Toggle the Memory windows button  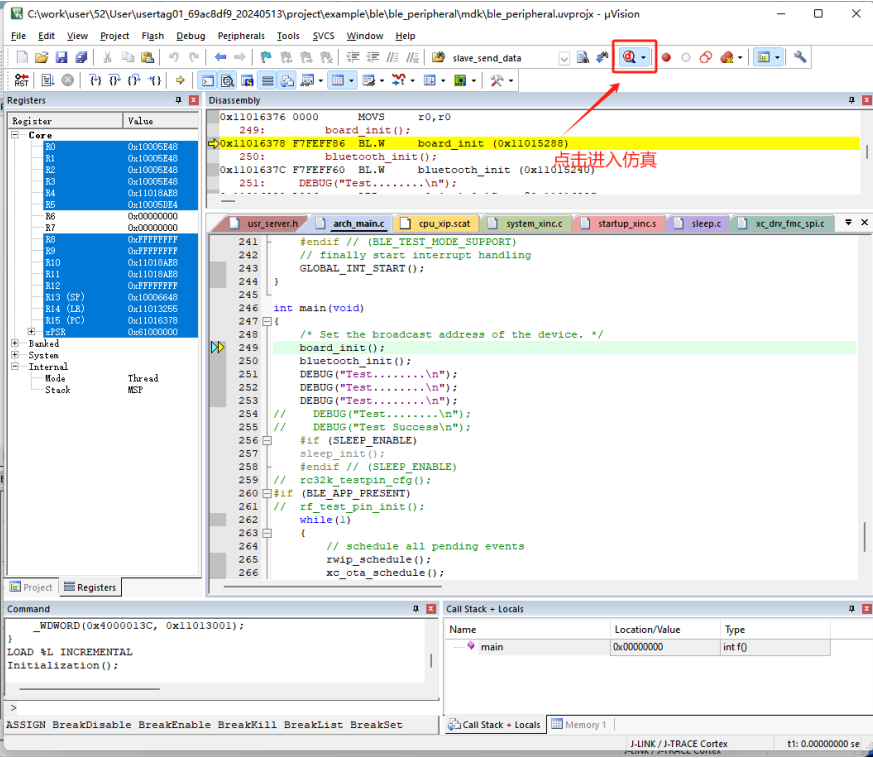[338, 80]
